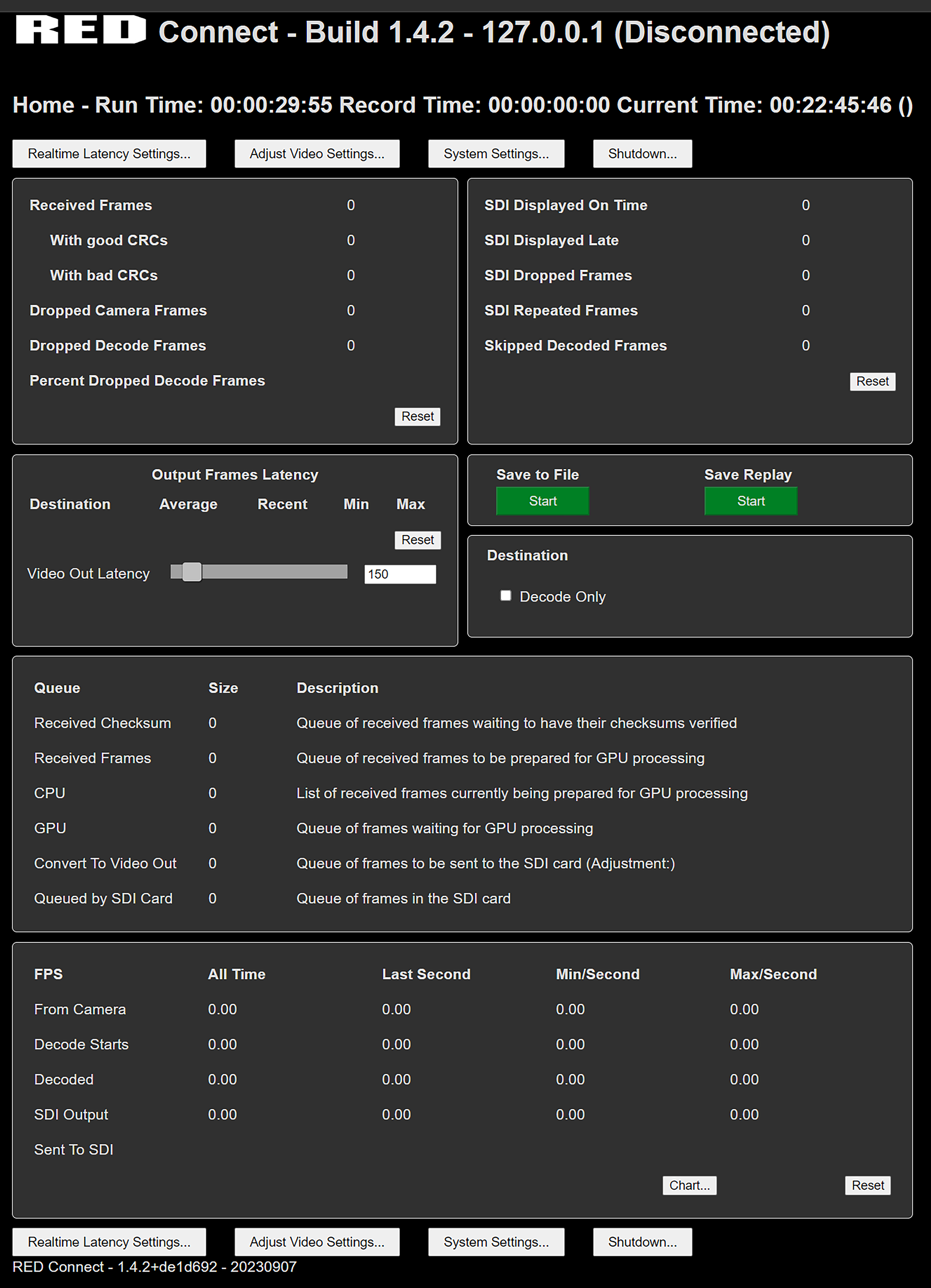
Task: Click the Decoded FPS row label
Action: pos(64,1079)
